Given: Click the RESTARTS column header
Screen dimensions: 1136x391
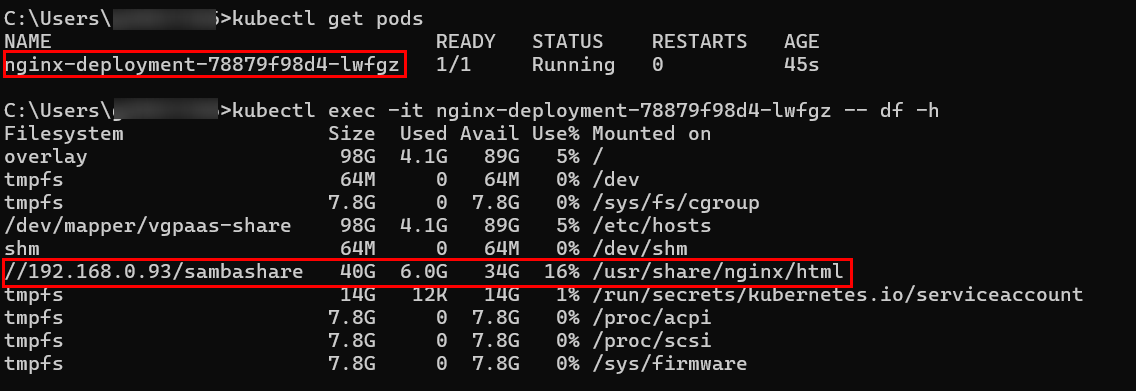Looking at the screenshot, I should coord(699,41).
